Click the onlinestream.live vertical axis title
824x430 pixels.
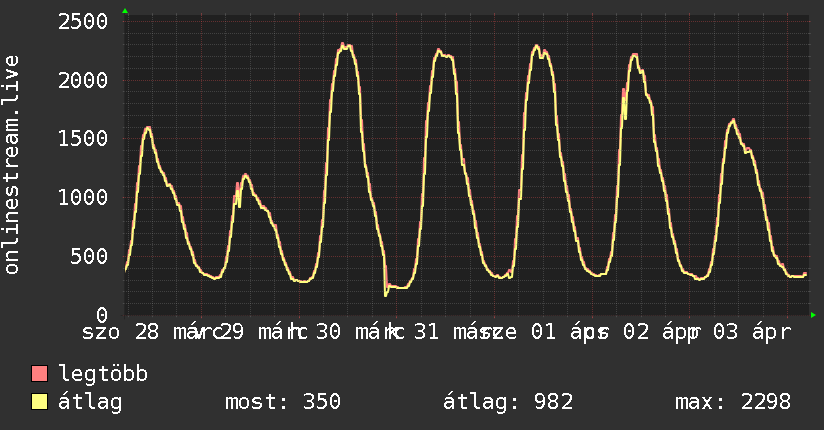click(x=11, y=165)
